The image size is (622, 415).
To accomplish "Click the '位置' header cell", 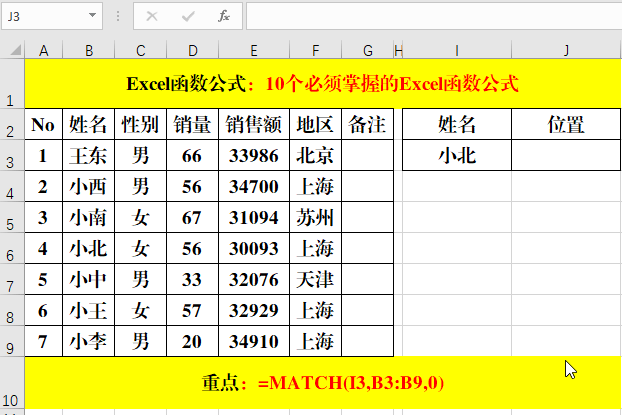I will [566, 124].
